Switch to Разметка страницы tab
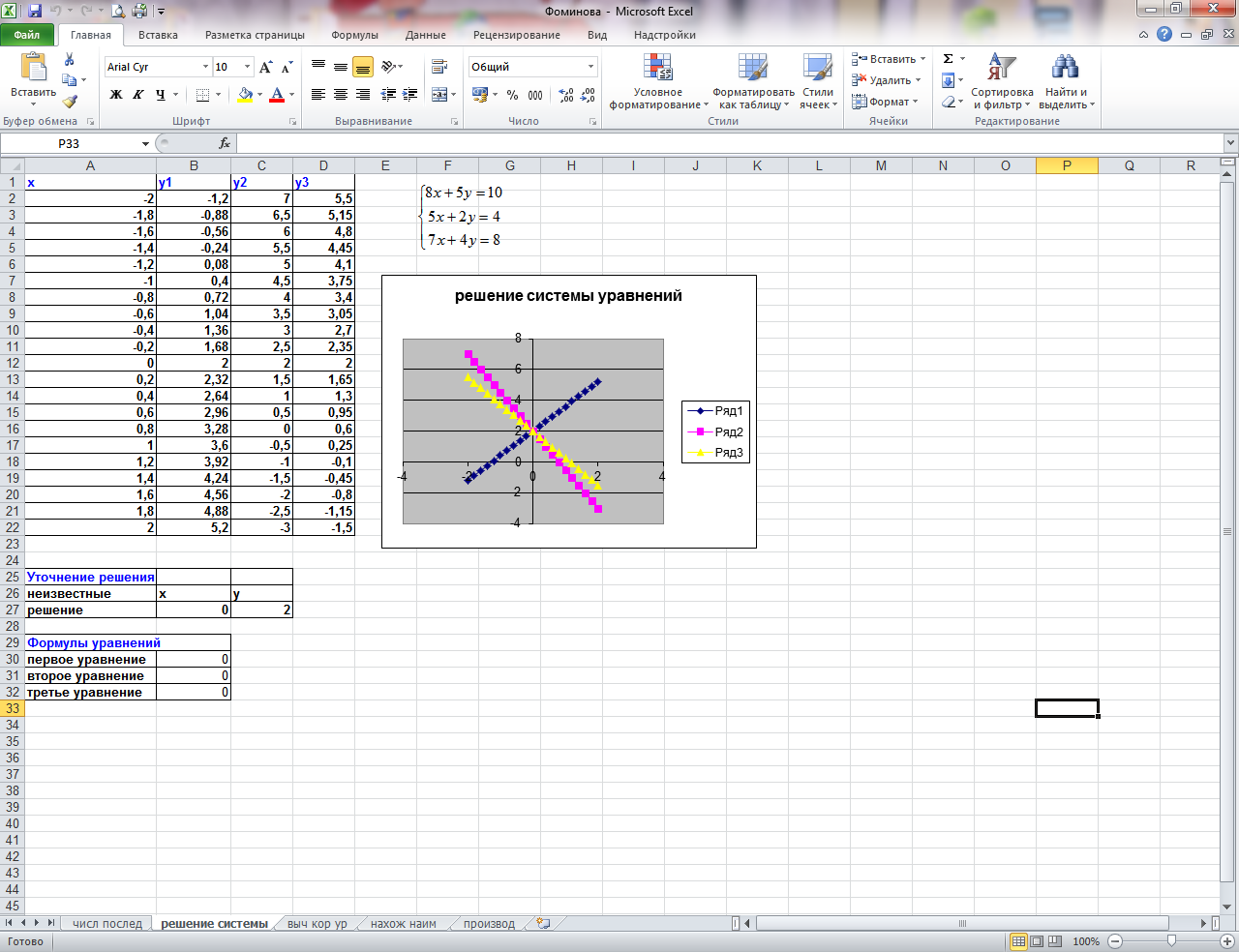 (255, 35)
